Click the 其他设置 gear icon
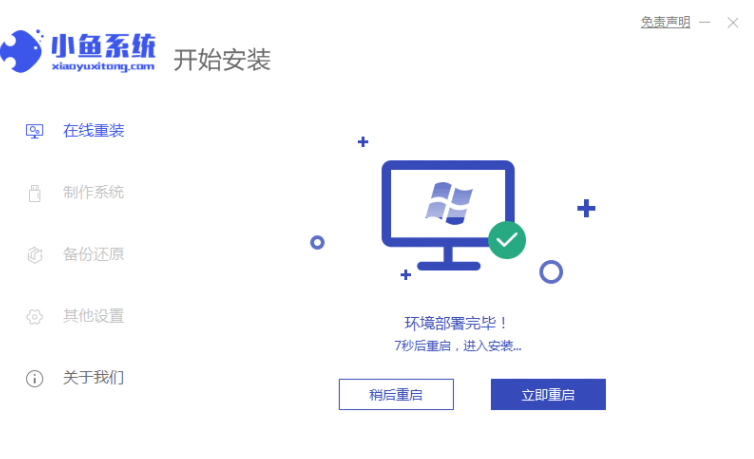This screenshot has height=459, width=754. (34, 317)
